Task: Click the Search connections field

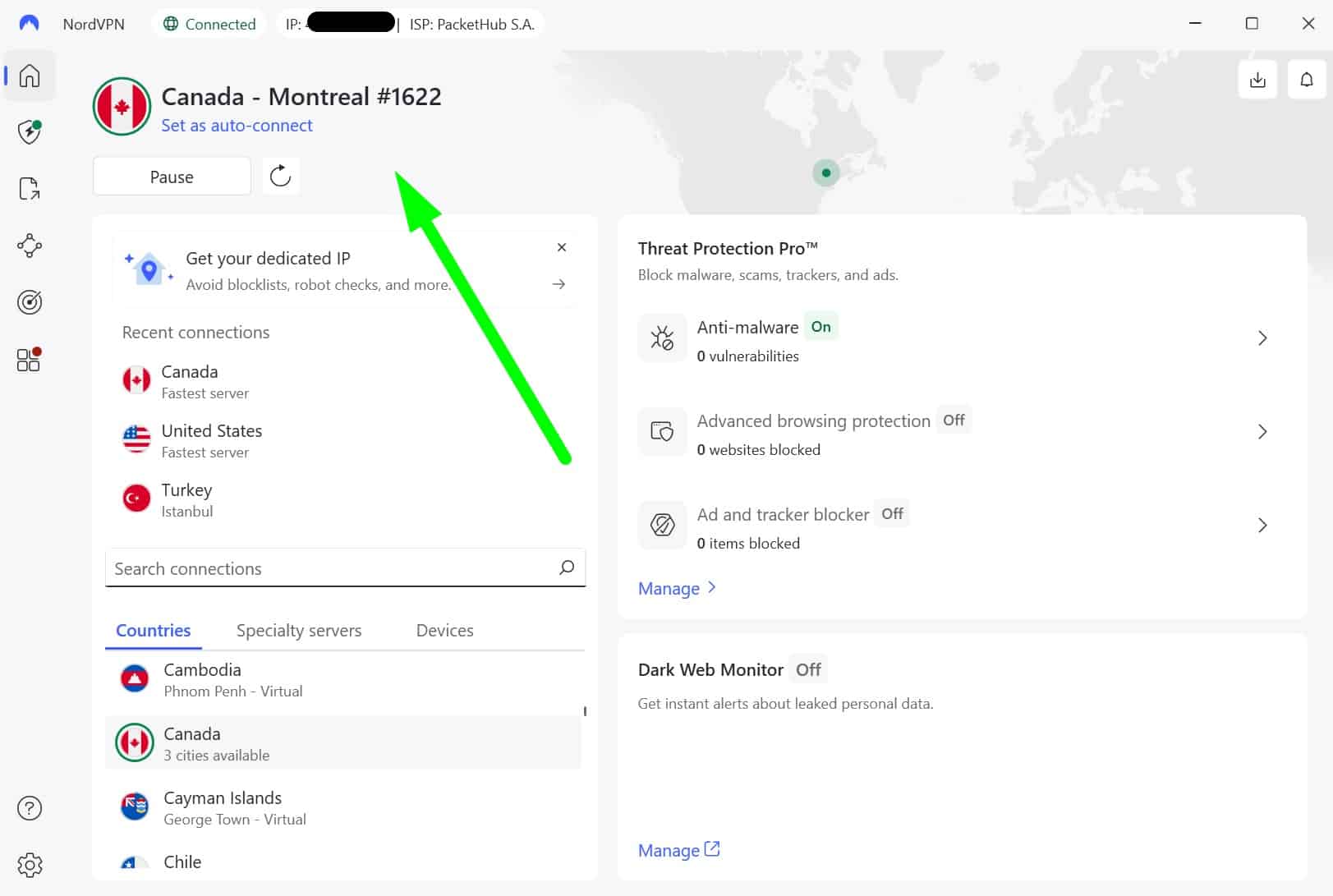Action: (x=345, y=568)
